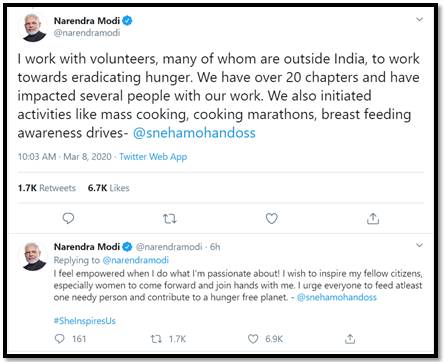Open share options for the main tweet
This screenshot has width=444, height=362.
pos(373,219)
